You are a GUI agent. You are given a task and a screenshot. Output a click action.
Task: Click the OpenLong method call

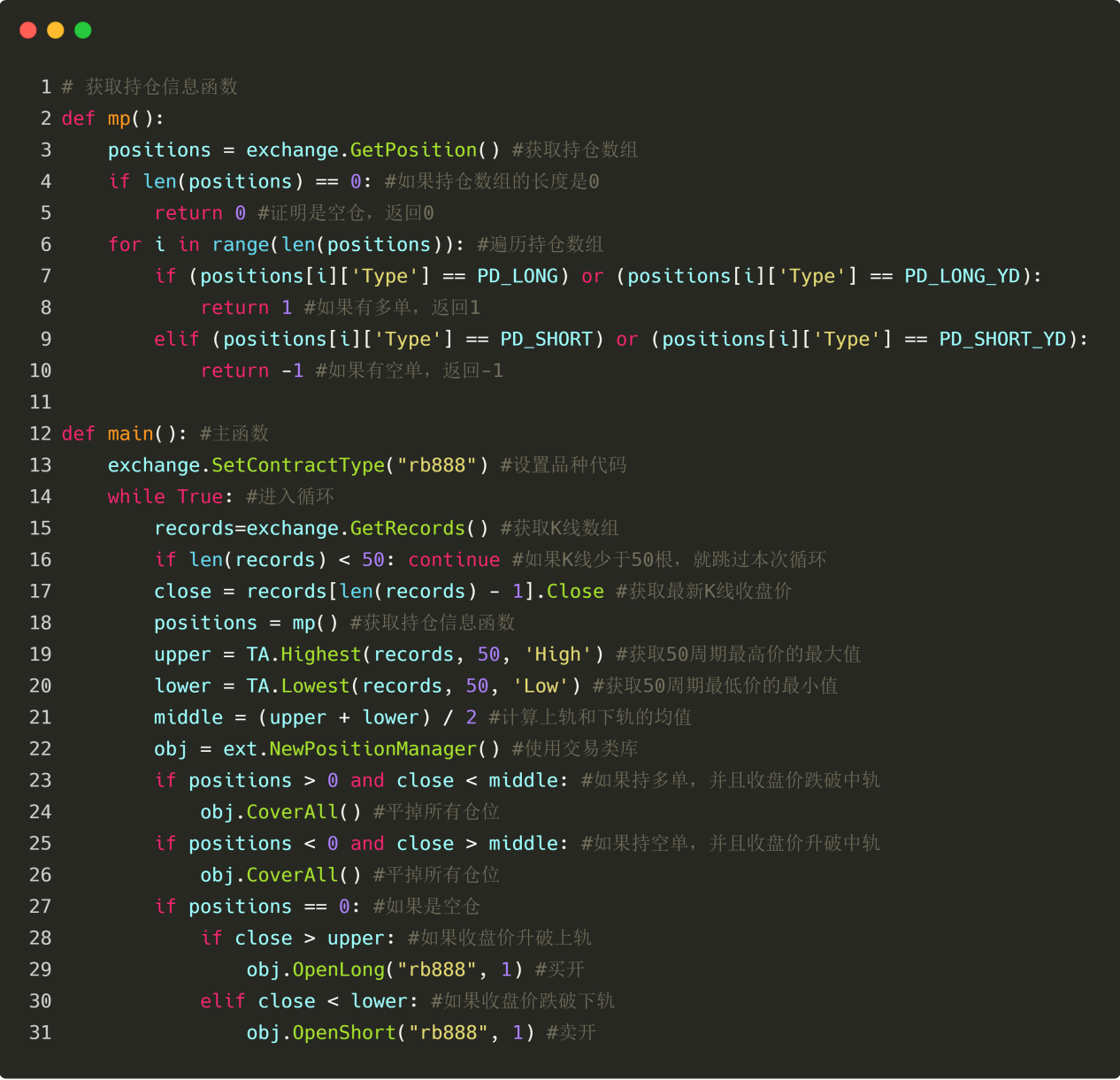339,969
